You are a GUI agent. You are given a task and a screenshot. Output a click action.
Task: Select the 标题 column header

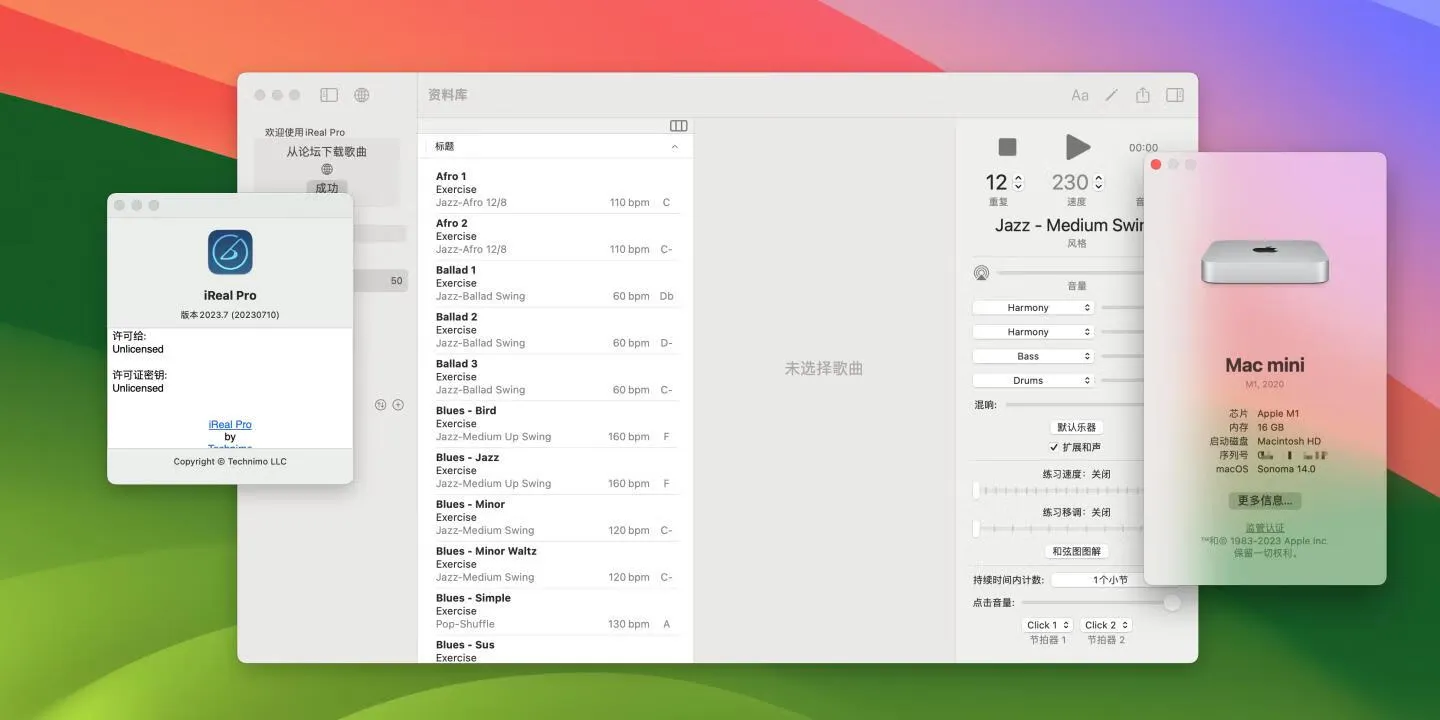(554, 146)
